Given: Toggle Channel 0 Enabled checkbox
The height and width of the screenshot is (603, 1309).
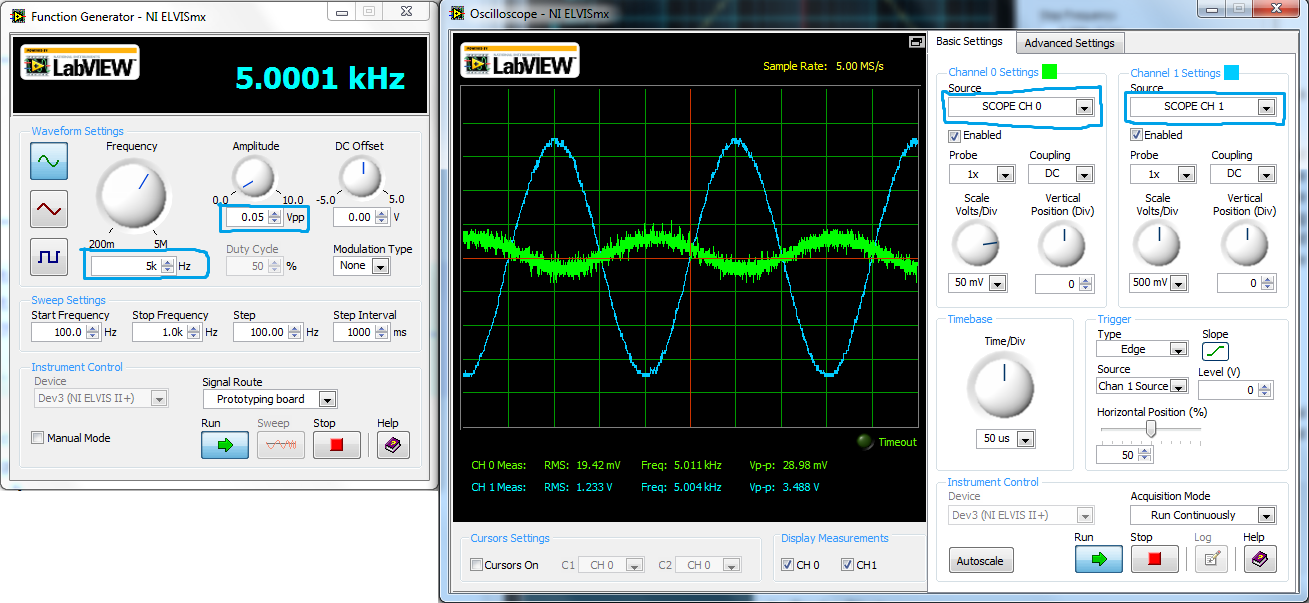Looking at the screenshot, I should click(955, 135).
